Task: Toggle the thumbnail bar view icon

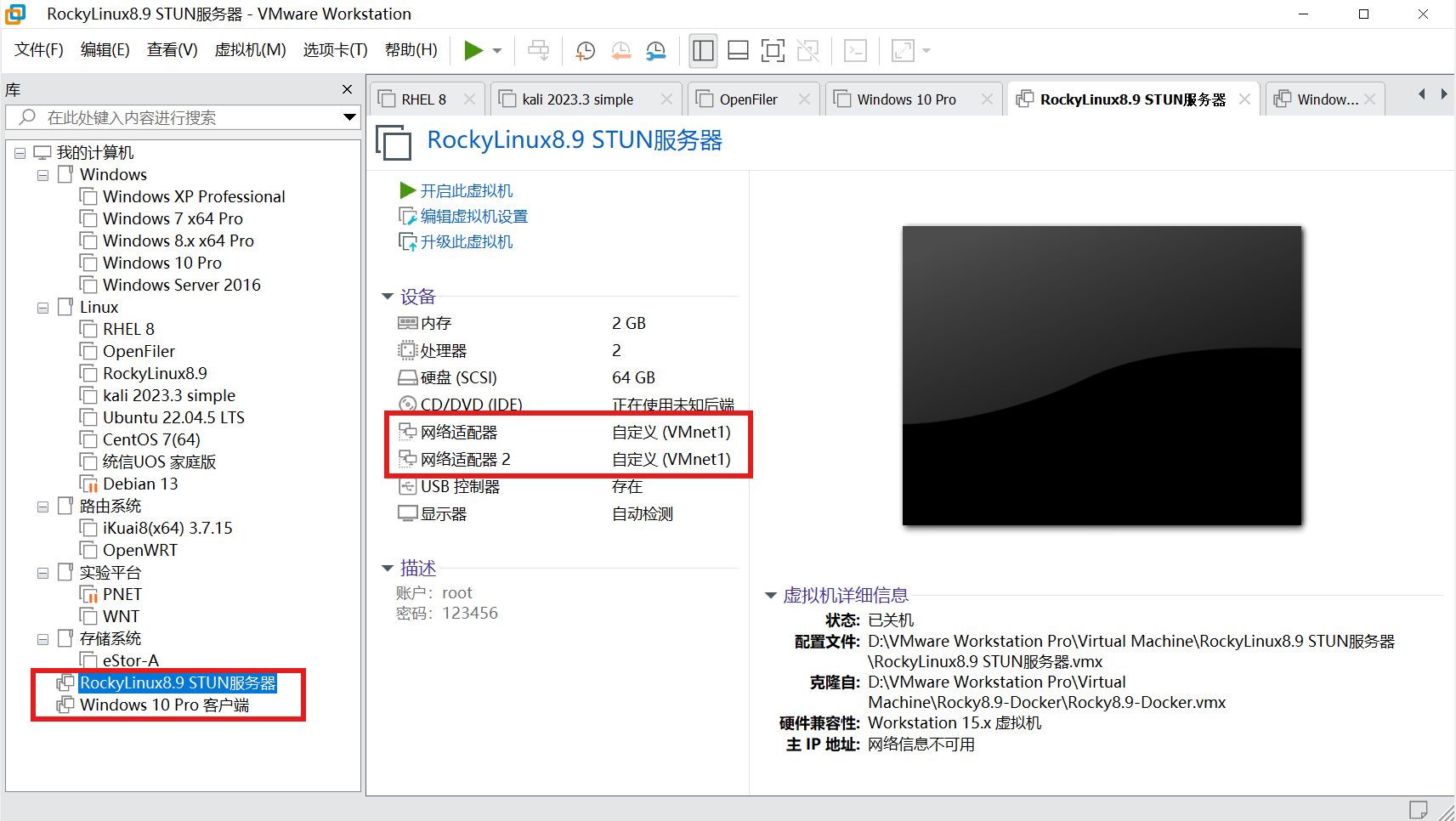Action: (x=738, y=51)
